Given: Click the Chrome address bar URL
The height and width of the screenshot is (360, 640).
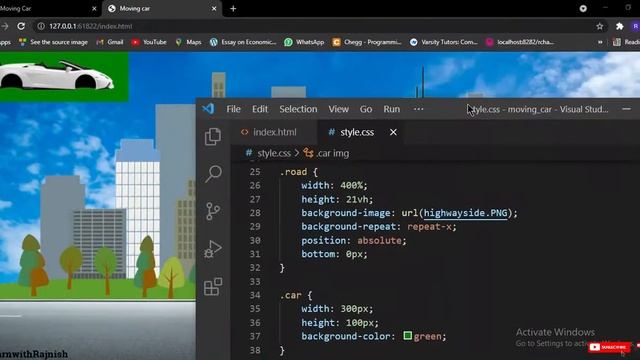Looking at the screenshot, I should tap(91, 26).
